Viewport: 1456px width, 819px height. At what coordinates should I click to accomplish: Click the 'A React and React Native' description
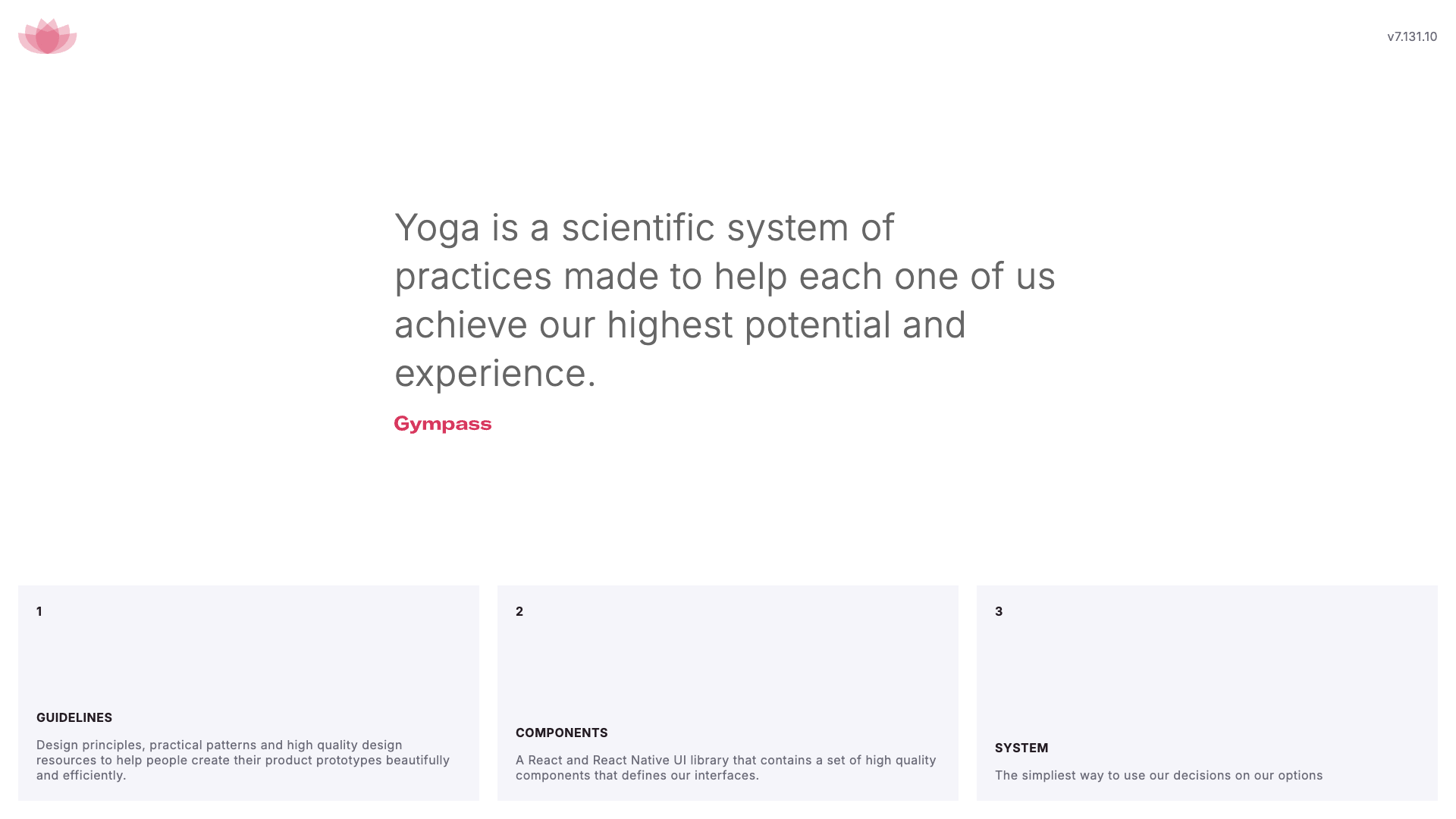(726, 760)
